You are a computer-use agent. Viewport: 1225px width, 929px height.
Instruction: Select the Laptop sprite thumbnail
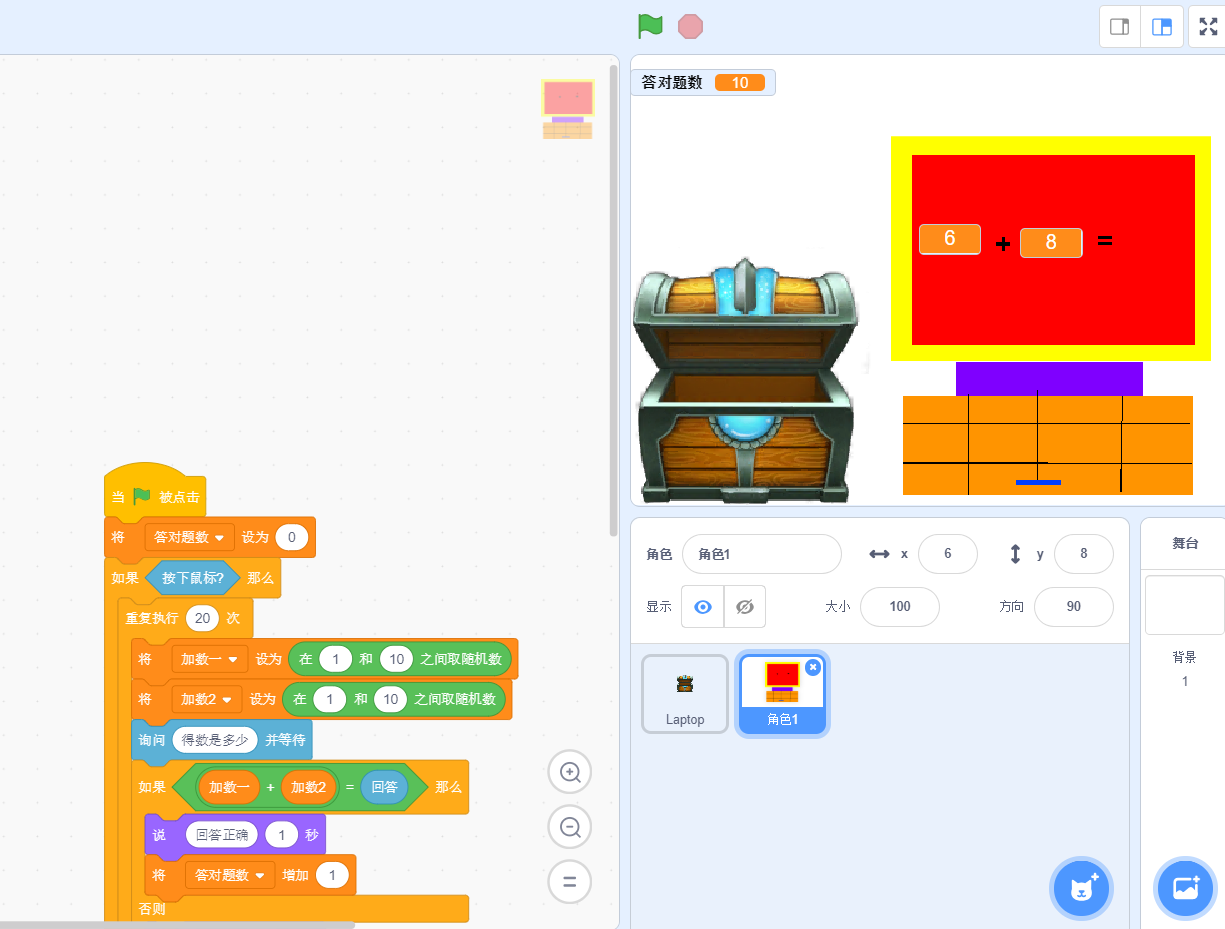pyautogui.click(x=685, y=695)
